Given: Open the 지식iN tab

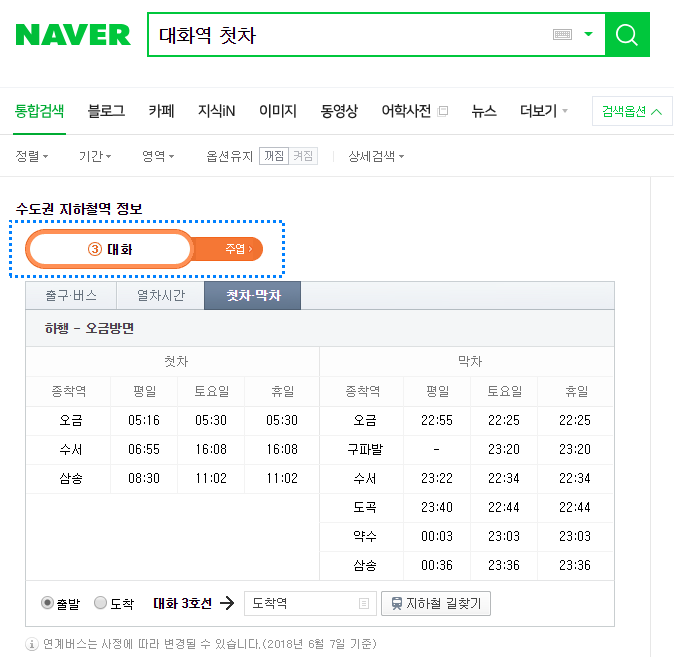Looking at the screenshot, I should click(x=216, y=111).
